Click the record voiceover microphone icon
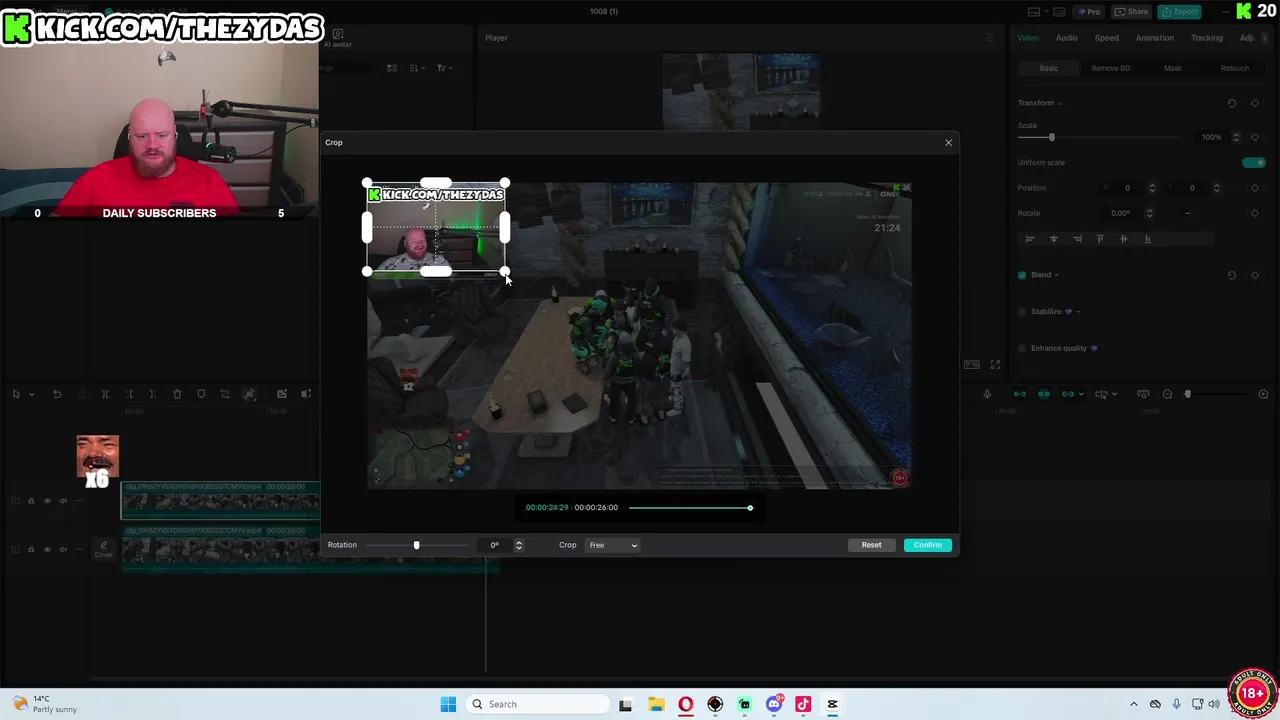Image resolution: width=1280 pixels, height=720 pixels. click(x=987, y=394)
